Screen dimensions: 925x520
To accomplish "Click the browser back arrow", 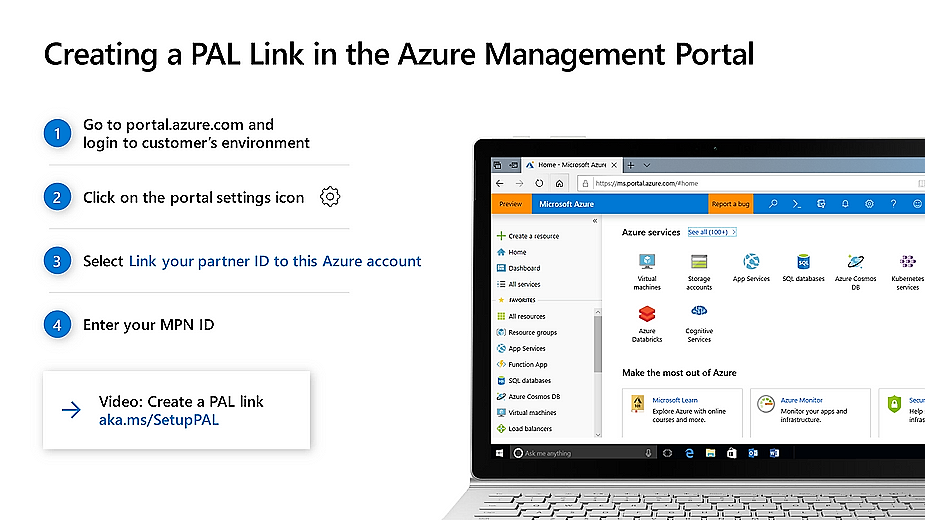I will (500, 184).
